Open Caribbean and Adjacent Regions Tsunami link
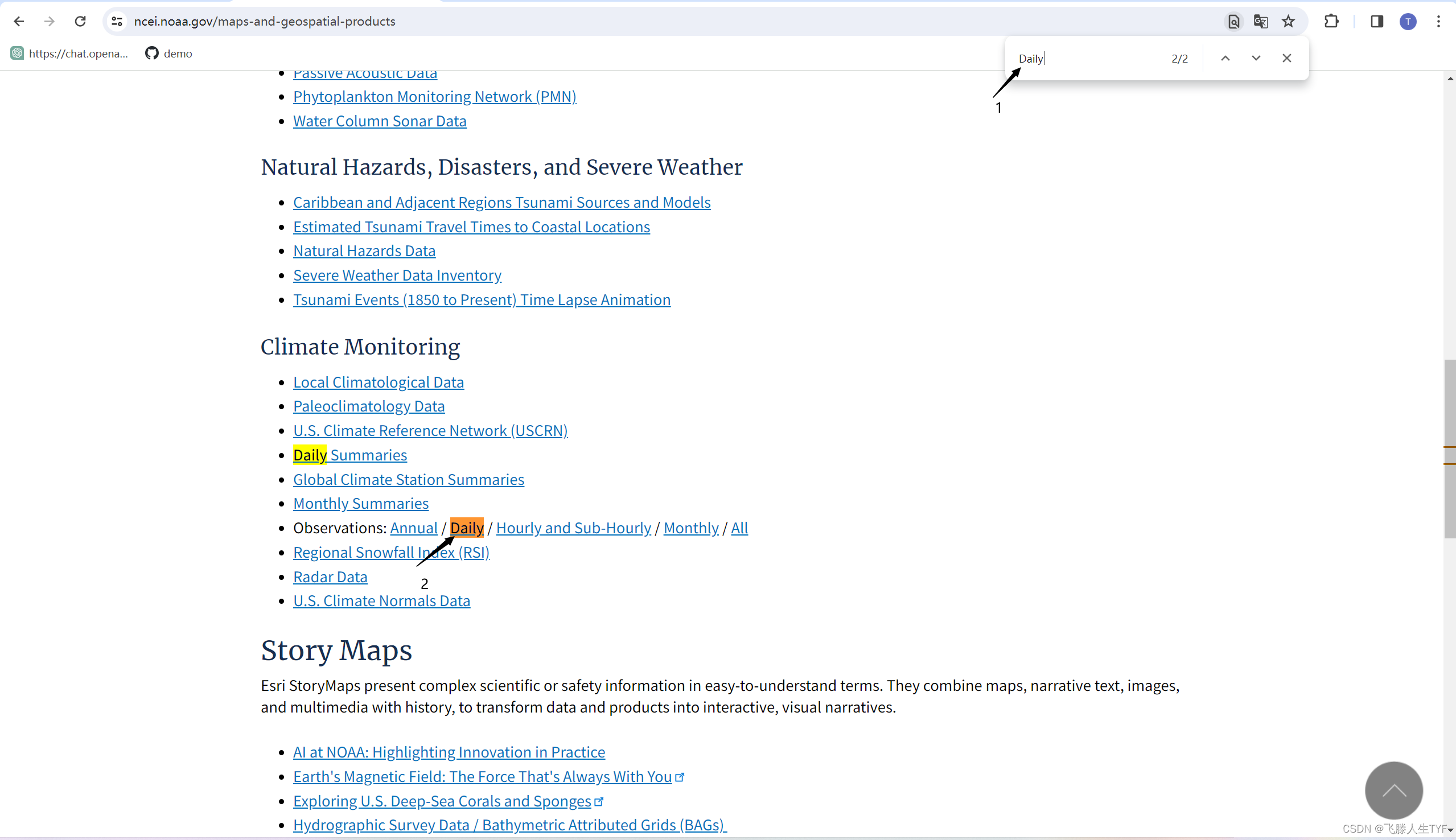Image resolution: width=1456 pixels, height=840 pixels. pos(502,203)
